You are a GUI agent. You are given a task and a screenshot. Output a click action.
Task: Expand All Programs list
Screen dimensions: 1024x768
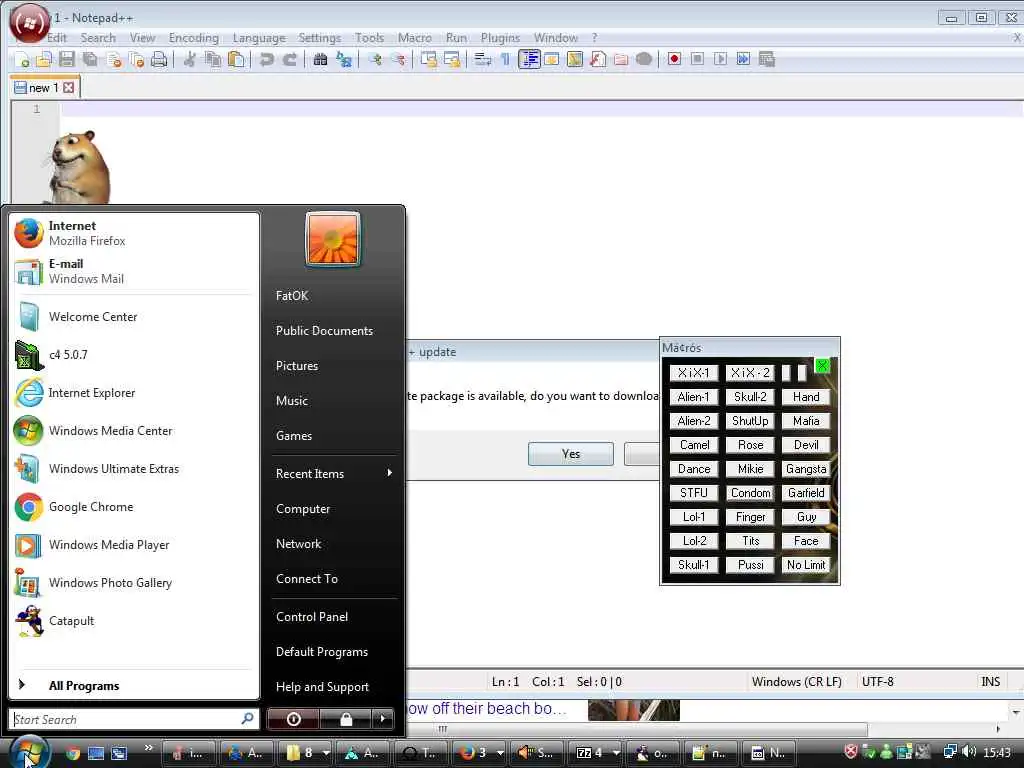[134, 686]
